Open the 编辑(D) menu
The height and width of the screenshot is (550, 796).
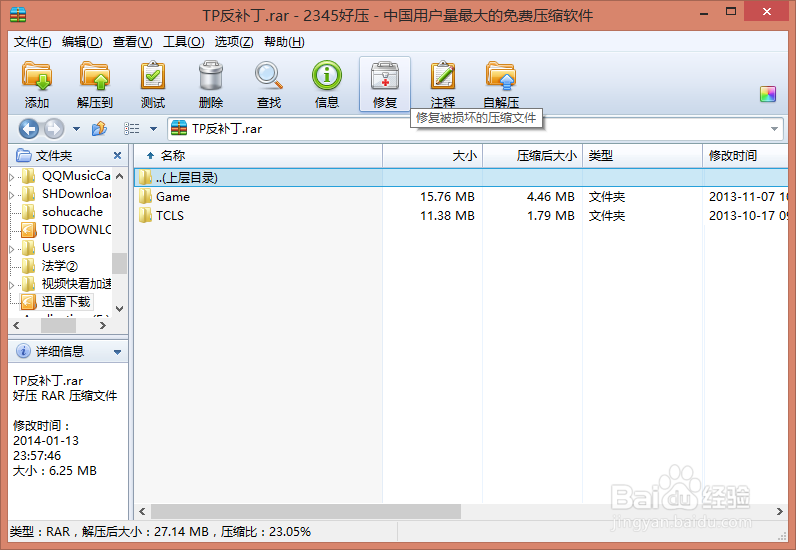tap(82, 42)
